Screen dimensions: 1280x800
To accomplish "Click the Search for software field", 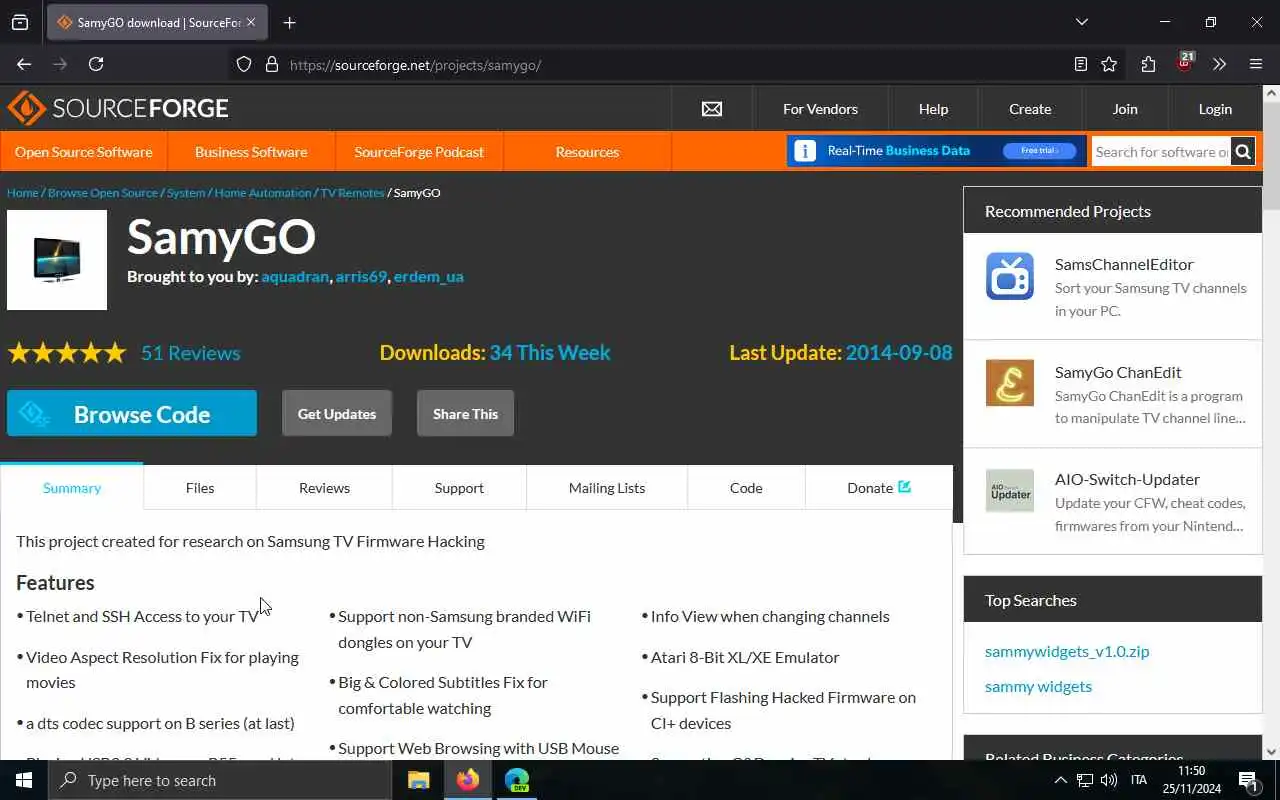I will click(1161, 152).
